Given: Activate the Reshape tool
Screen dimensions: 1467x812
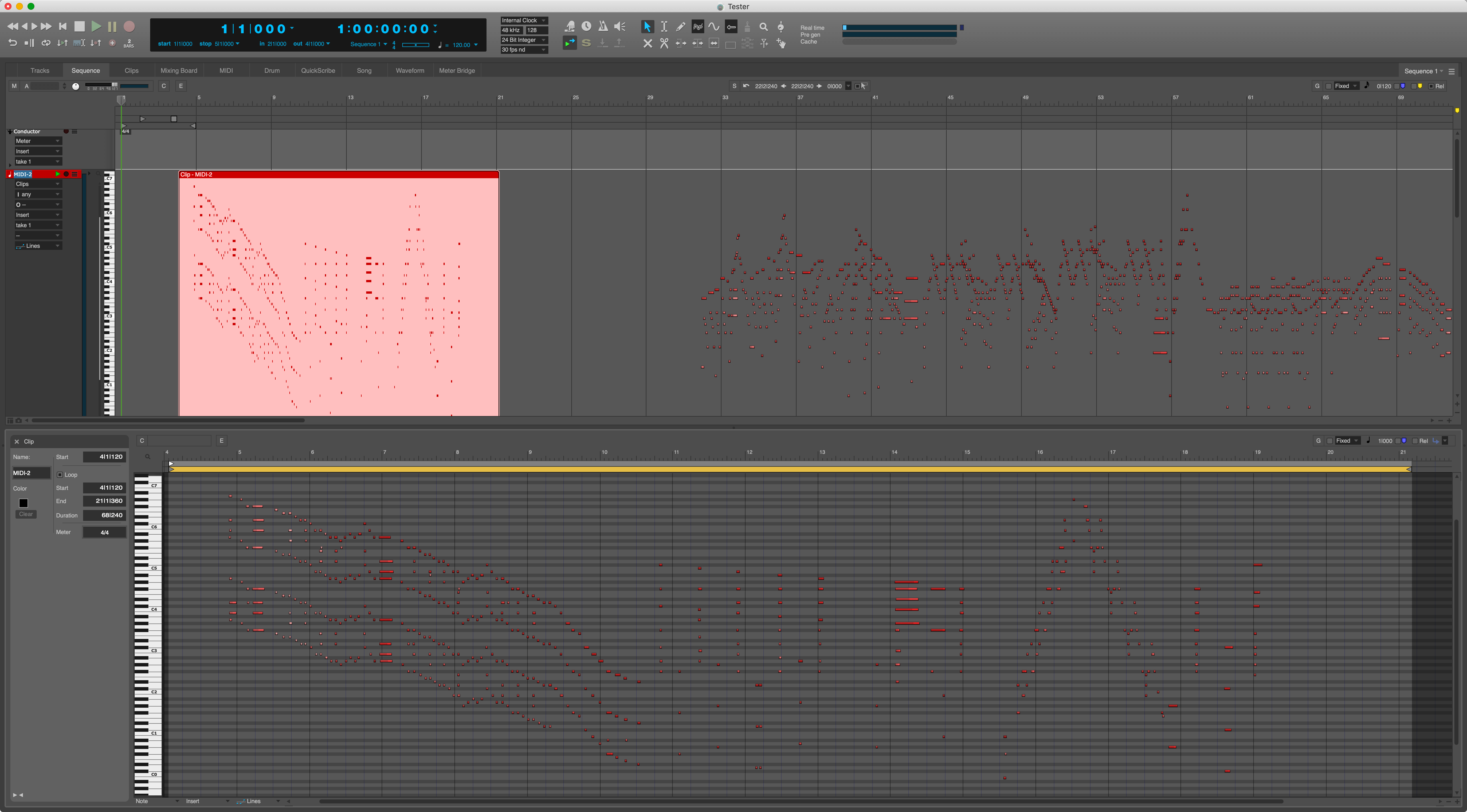Looking at the screenshot, I should 697,27.
